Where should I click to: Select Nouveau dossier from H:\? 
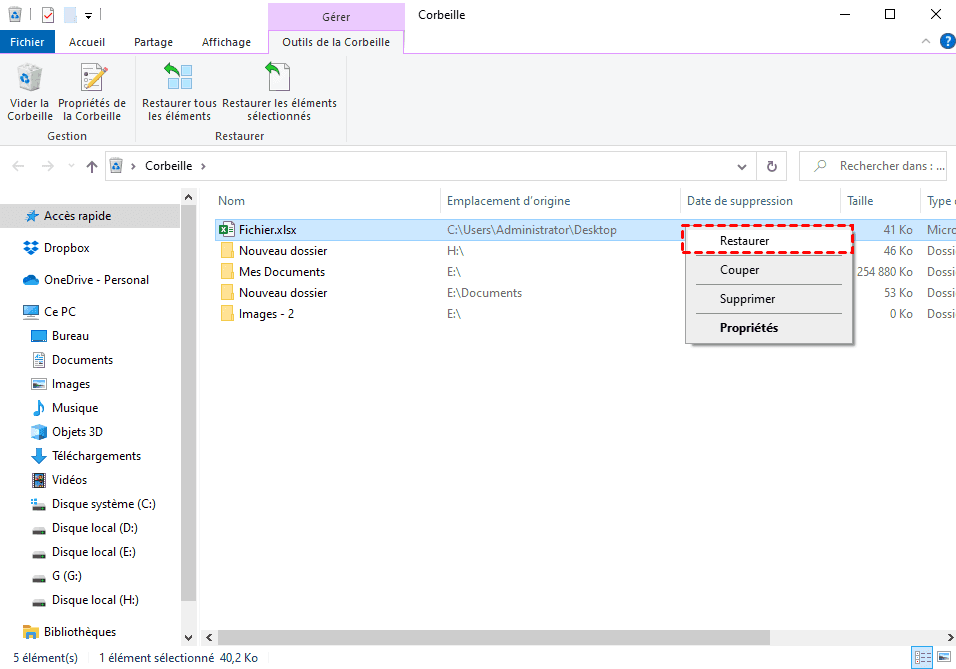(x=283, y=251)
